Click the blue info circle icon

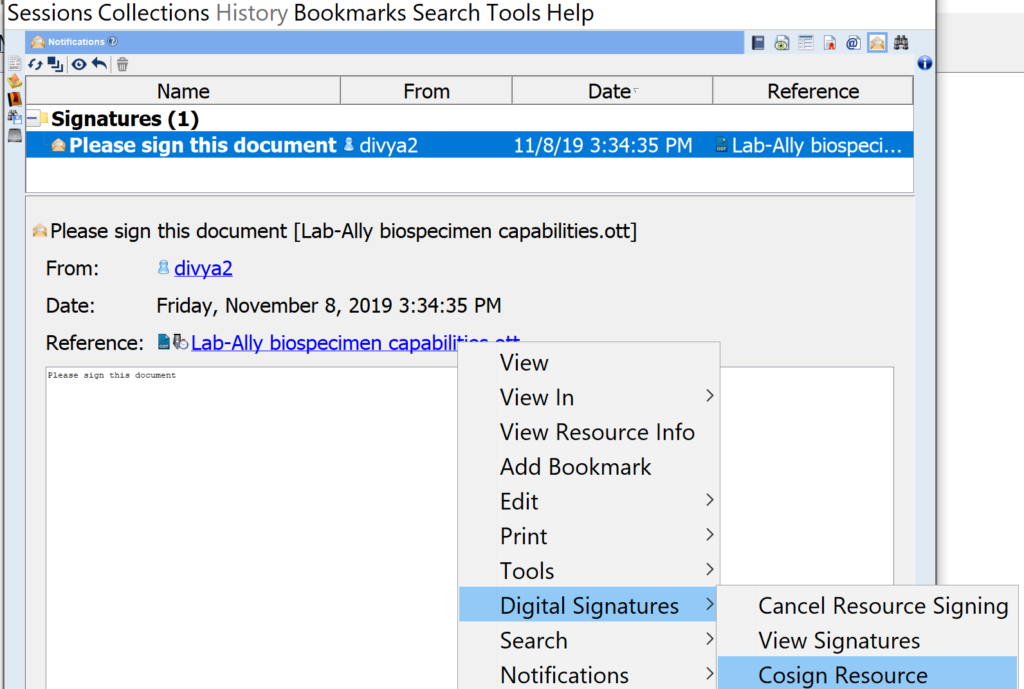click(925, 63)
